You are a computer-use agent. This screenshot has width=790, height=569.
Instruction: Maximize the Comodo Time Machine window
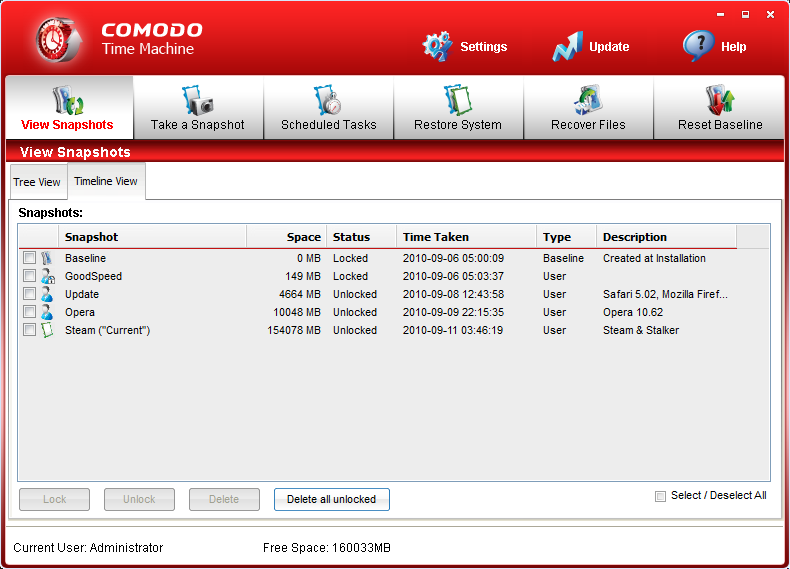(745, 15)
